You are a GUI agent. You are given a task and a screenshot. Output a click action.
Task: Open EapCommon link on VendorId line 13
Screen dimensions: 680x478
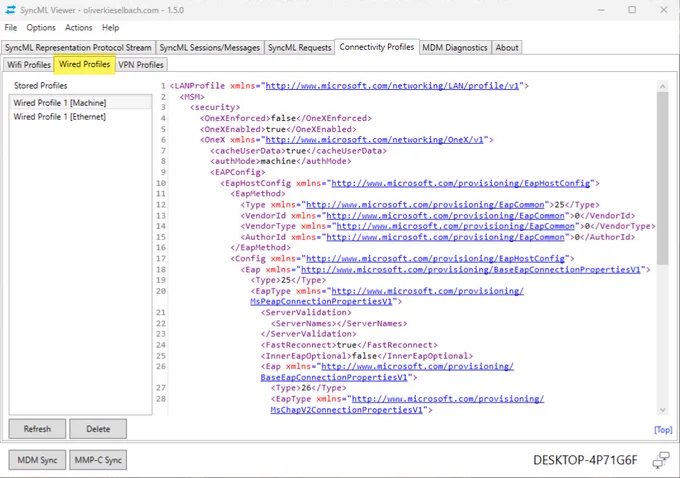point(445,216)
